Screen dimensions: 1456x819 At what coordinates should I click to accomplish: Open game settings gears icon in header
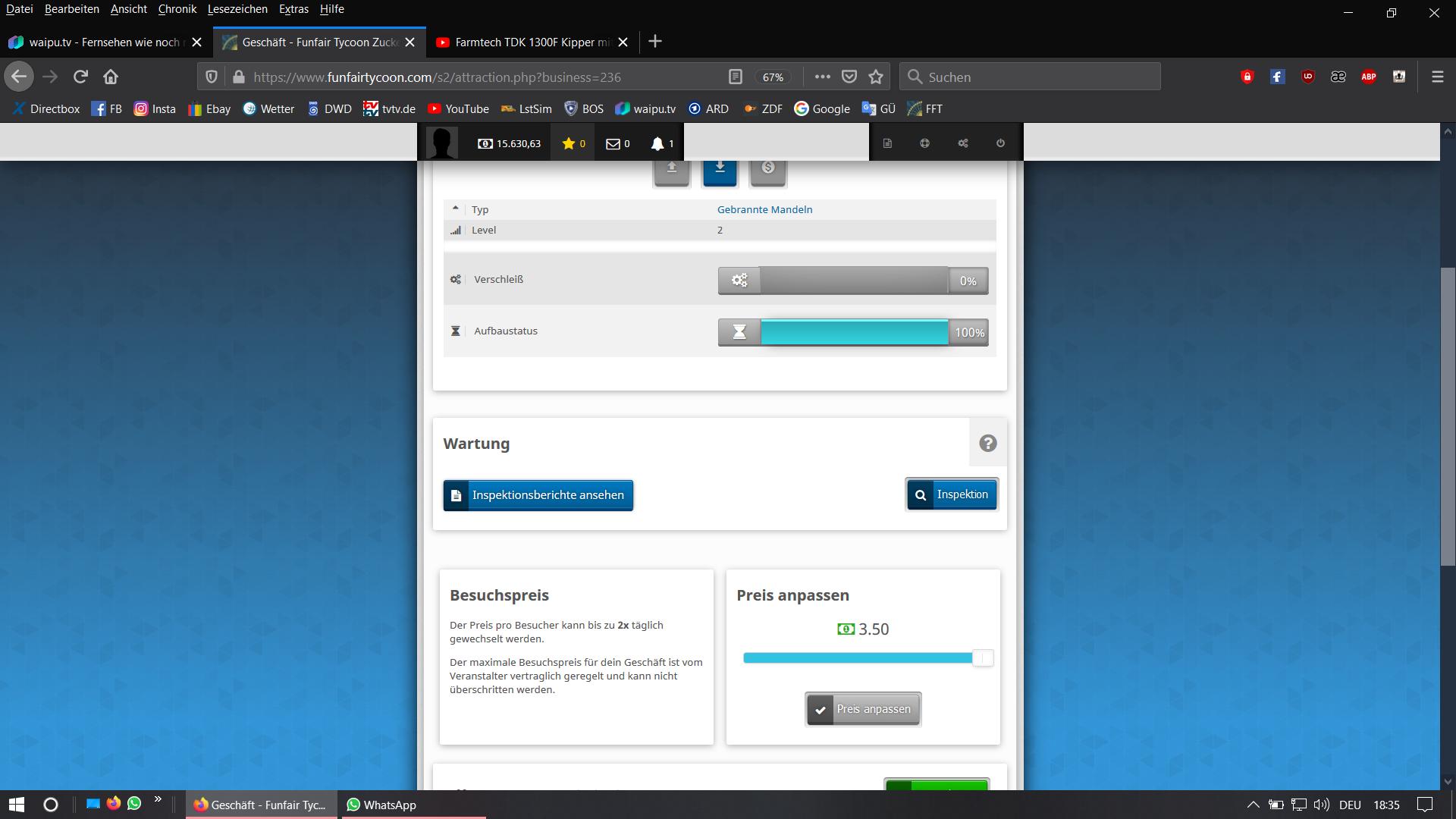[962, 143]
